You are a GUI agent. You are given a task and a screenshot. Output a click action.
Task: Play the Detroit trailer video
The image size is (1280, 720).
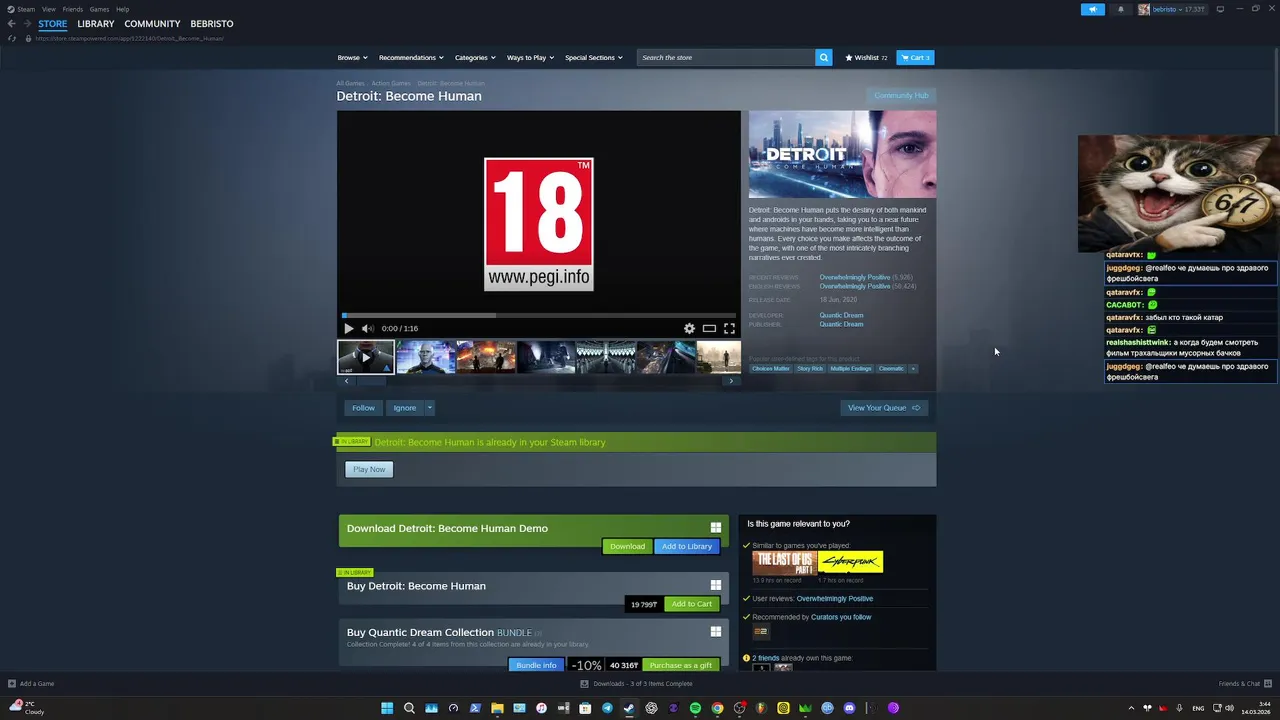tap(348, 328)
